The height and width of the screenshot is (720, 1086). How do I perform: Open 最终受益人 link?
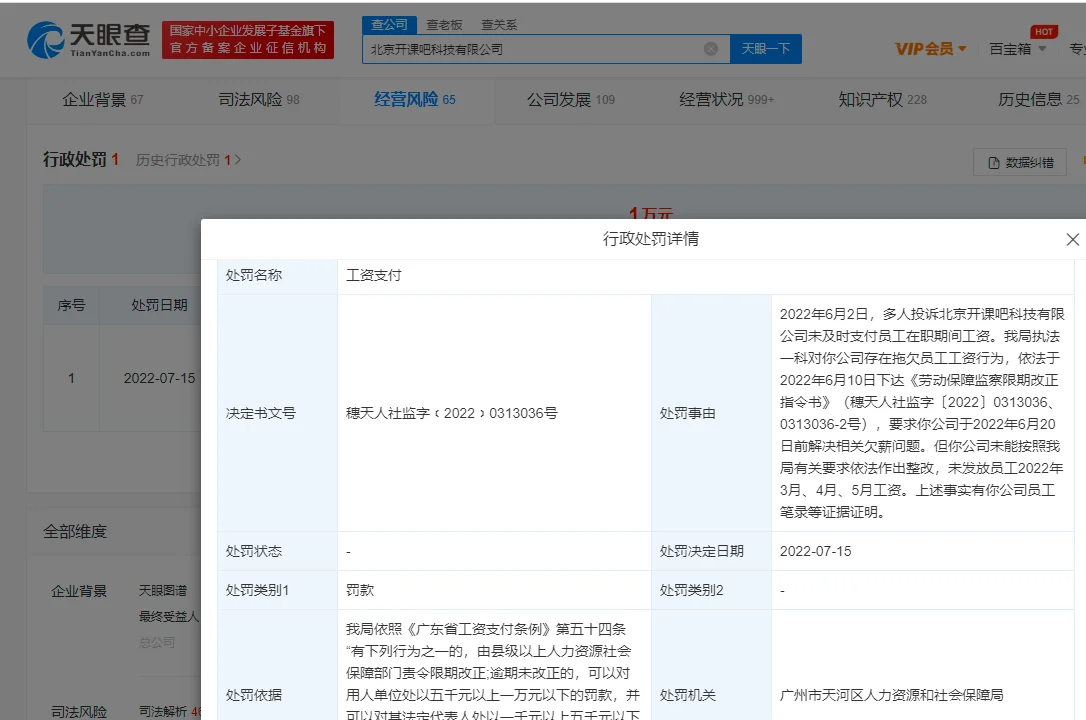coord(168,616)
